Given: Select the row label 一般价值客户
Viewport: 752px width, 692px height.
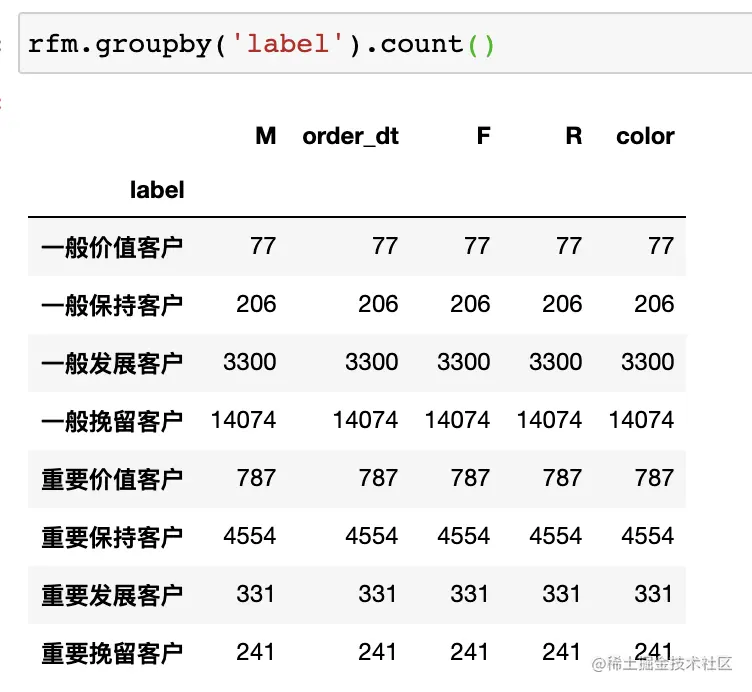Looking at the screenshot, I should click(x=112, y=247).
